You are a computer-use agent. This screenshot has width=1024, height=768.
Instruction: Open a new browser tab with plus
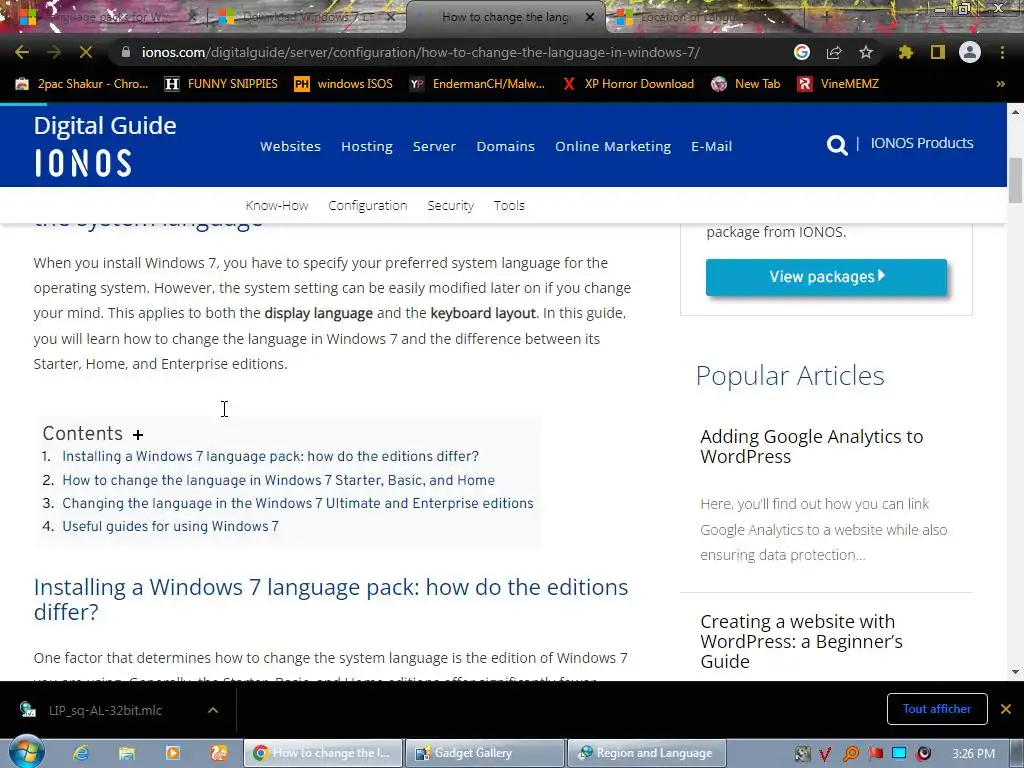826,17
